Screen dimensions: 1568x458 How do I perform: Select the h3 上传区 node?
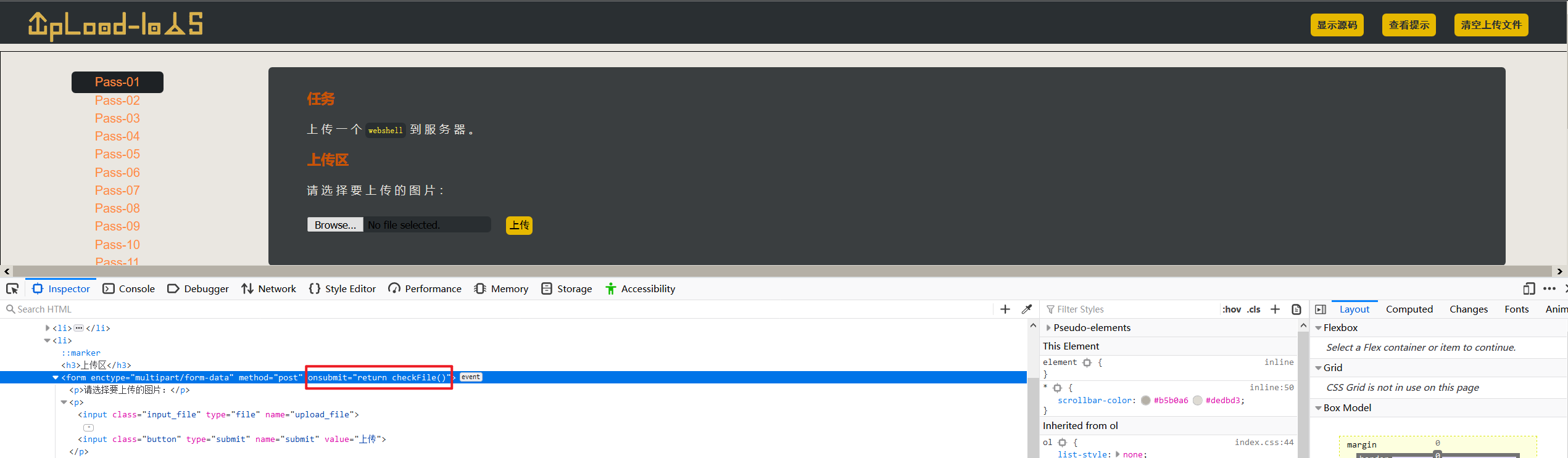[x=96, y=365]
